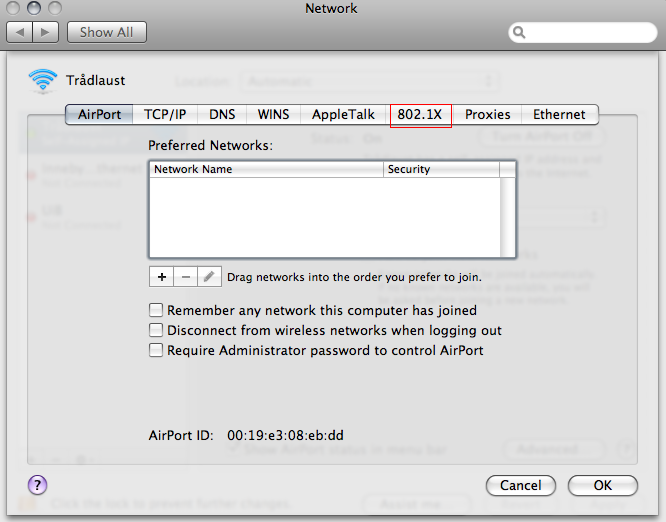Go back with the left arrow button

21,32
